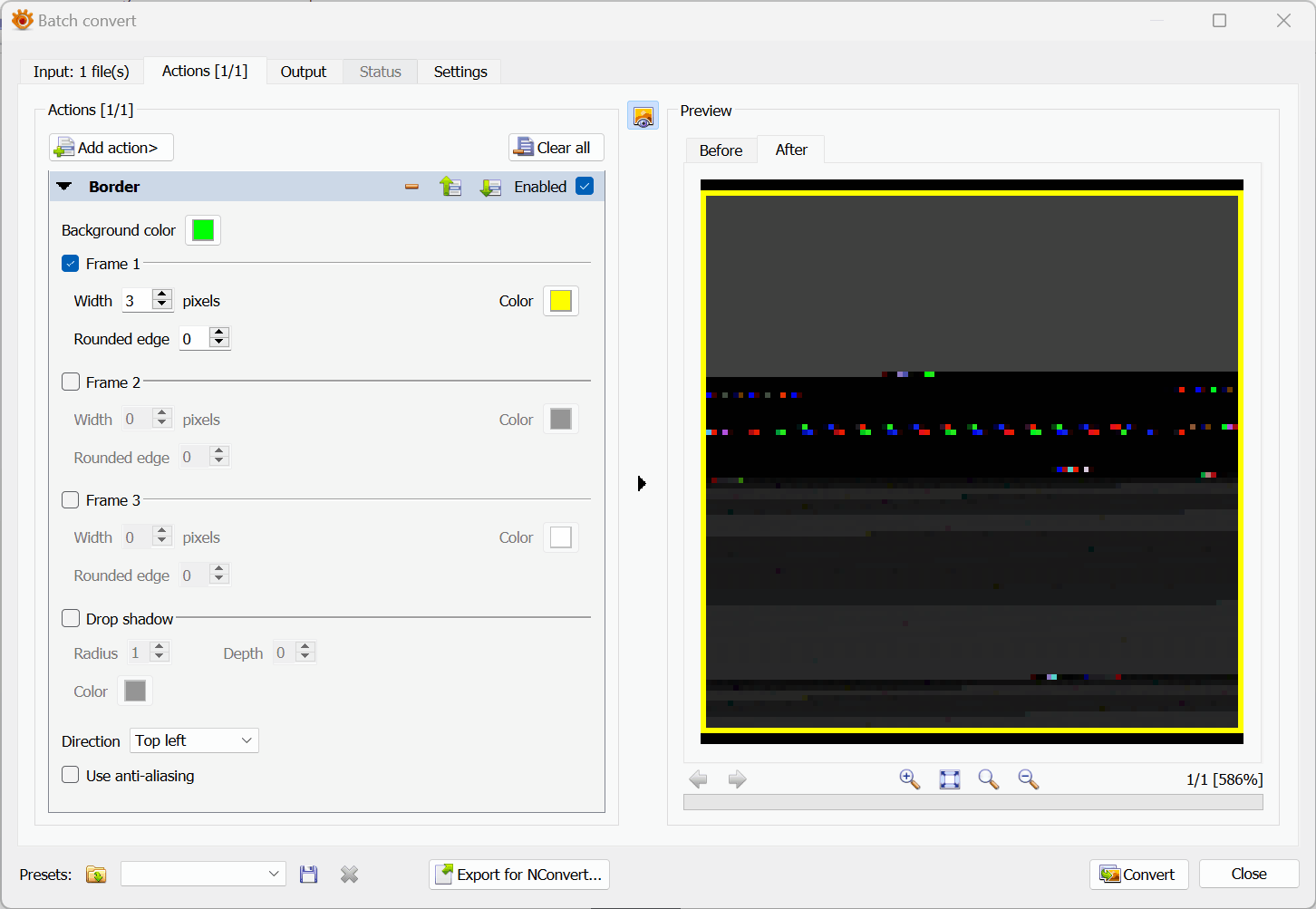The image size is (1316, 909).
Task: Open the Presets combo box
Action: [203, 874]
